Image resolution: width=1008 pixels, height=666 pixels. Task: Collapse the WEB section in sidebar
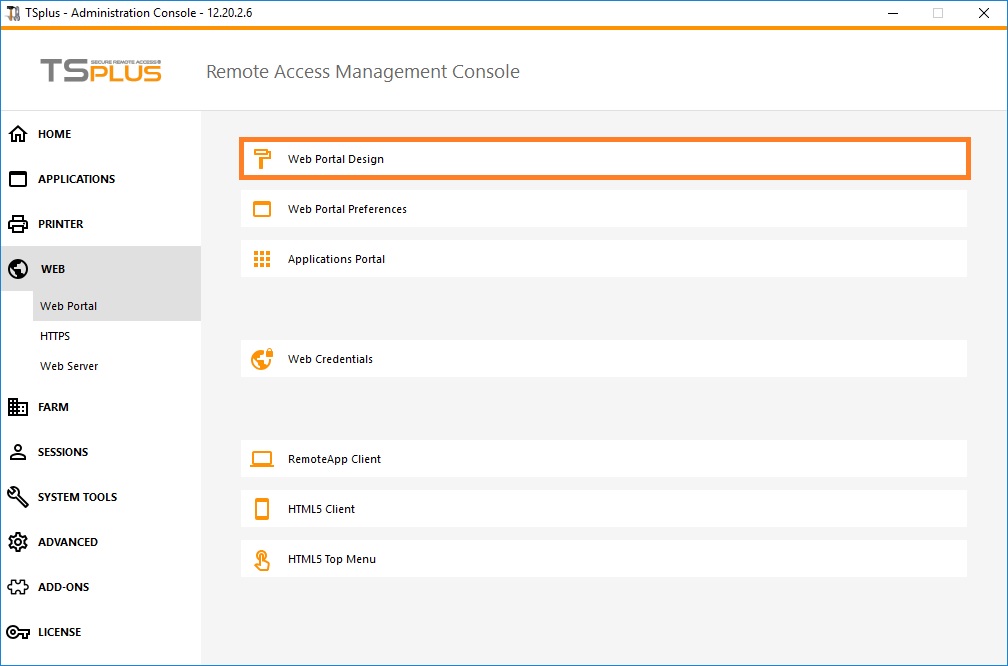tap(52, 269)
